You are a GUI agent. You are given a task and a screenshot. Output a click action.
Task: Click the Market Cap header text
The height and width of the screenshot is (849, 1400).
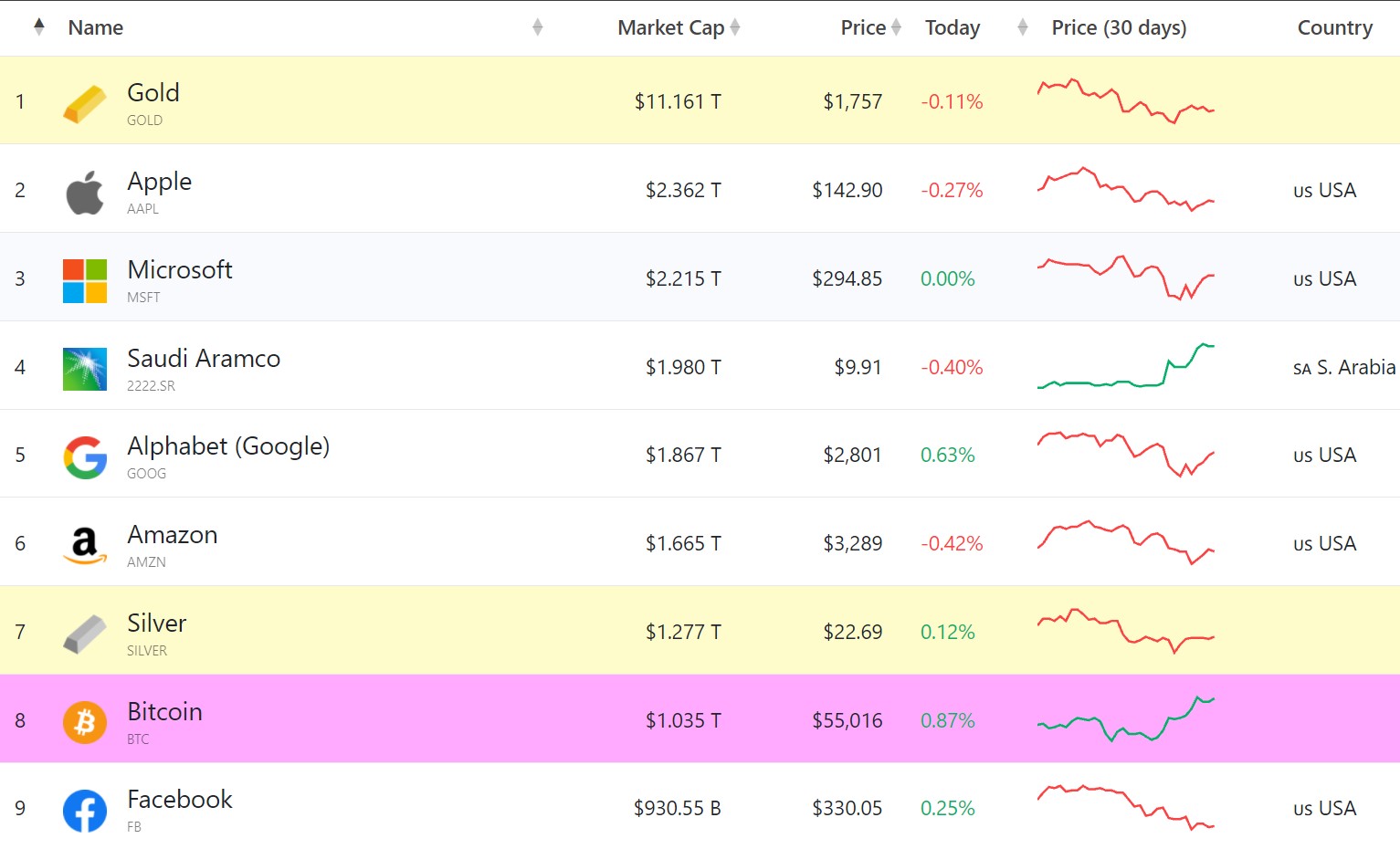[x=671, y=27]
